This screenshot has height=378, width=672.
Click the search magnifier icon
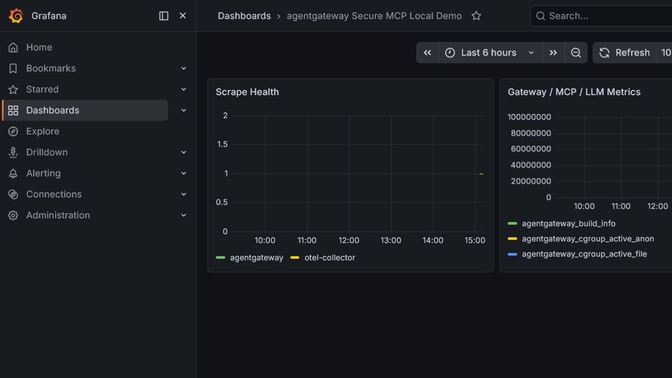point(541,16)
